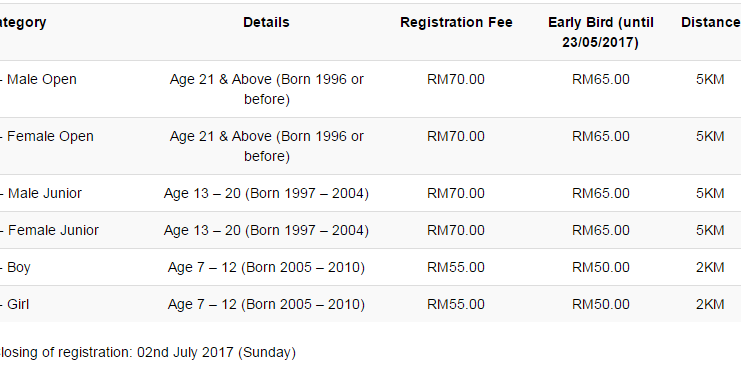Select the Female Open category cell
The image size is (741, 369).
point(47,137)
